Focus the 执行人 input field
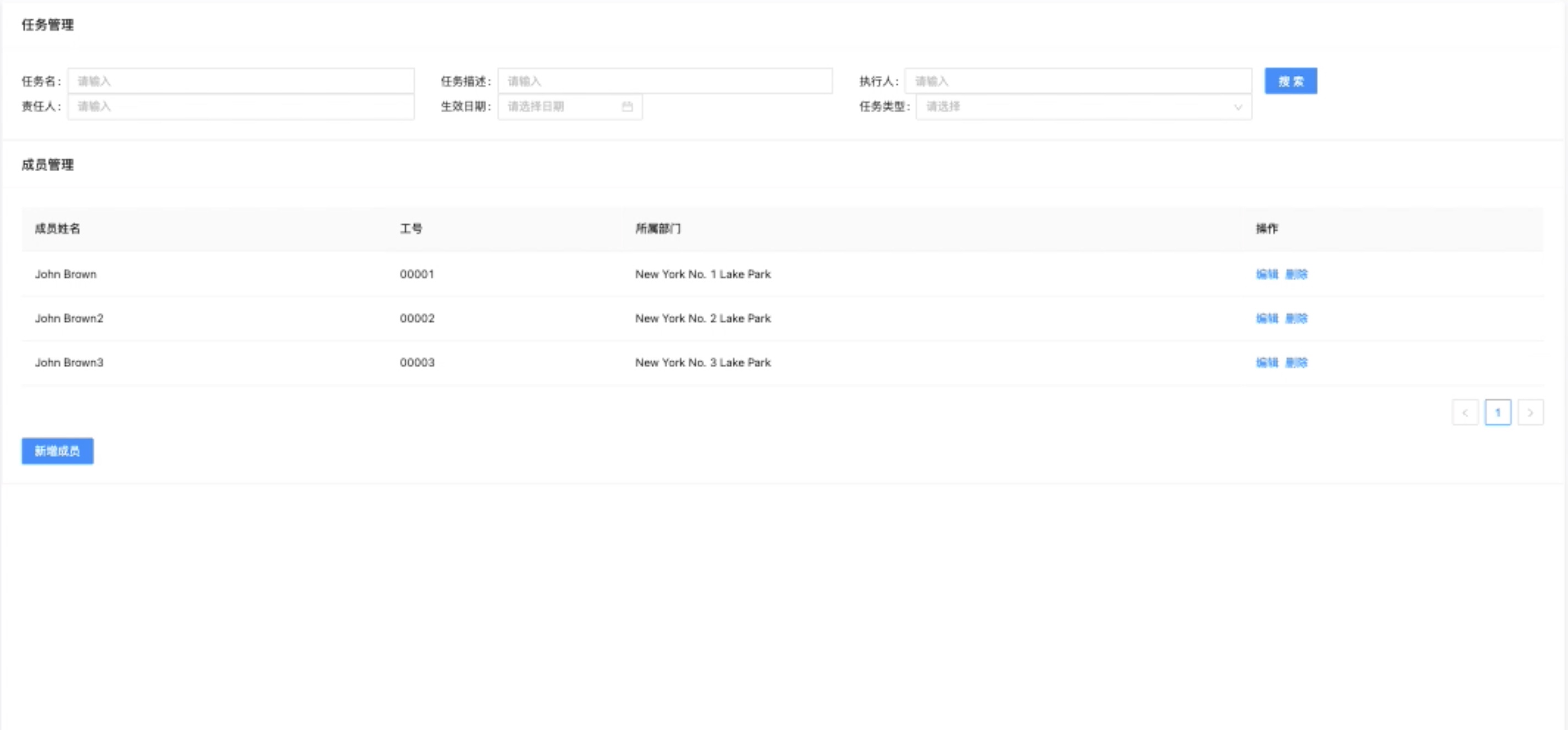 point(1078,81)
